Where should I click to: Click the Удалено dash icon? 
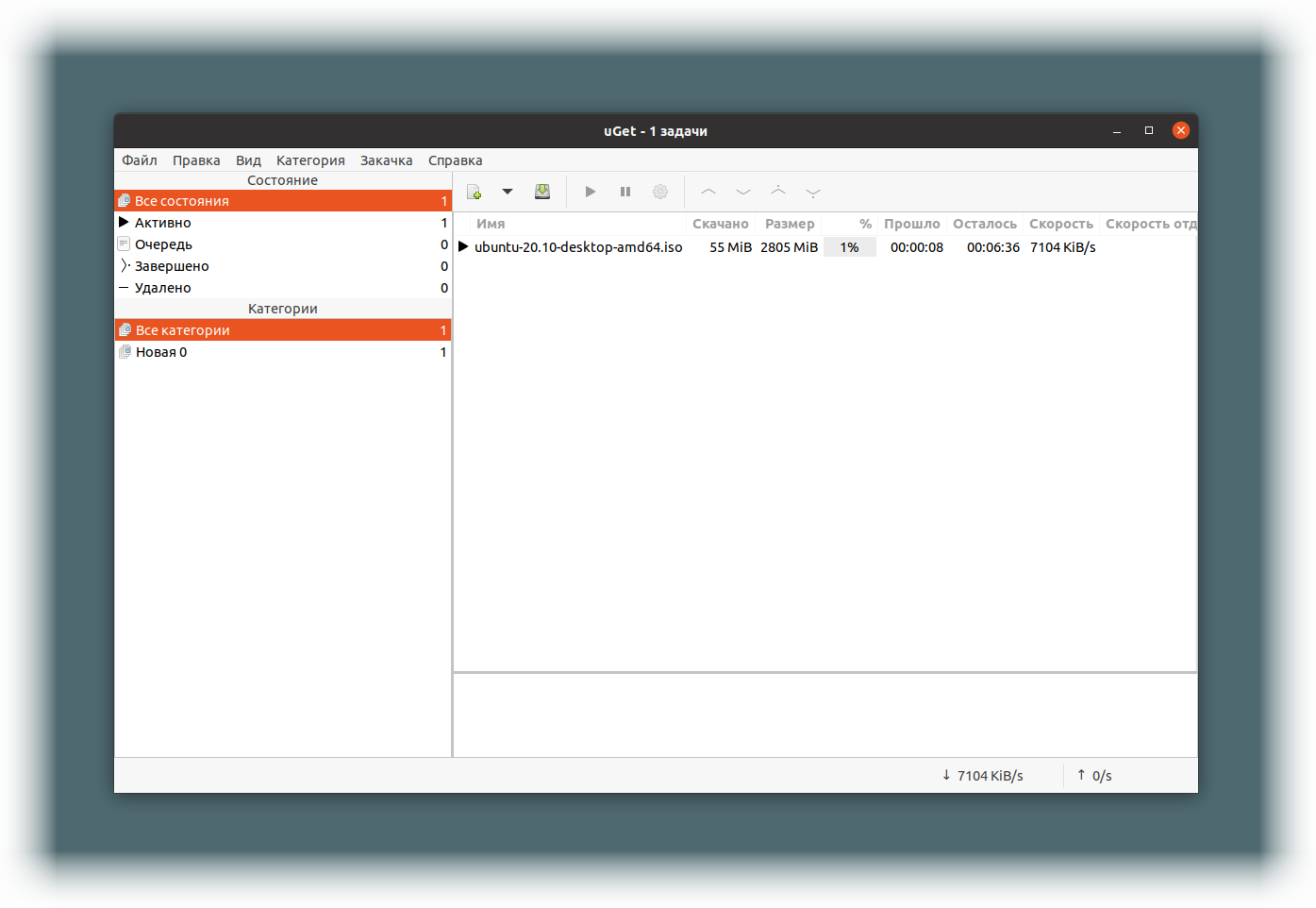[x=124, y=288]
